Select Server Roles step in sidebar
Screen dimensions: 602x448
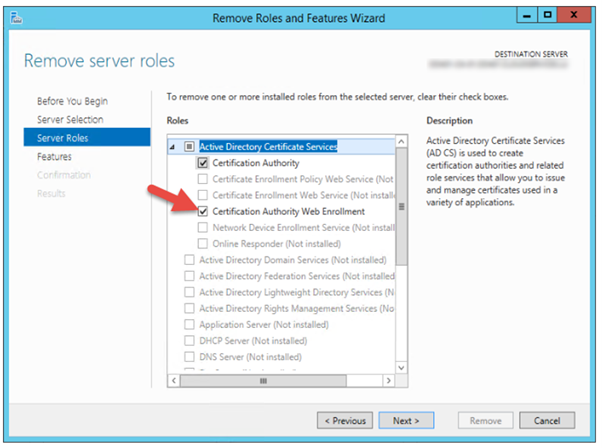pyautogui.click(x=87, y=137)
